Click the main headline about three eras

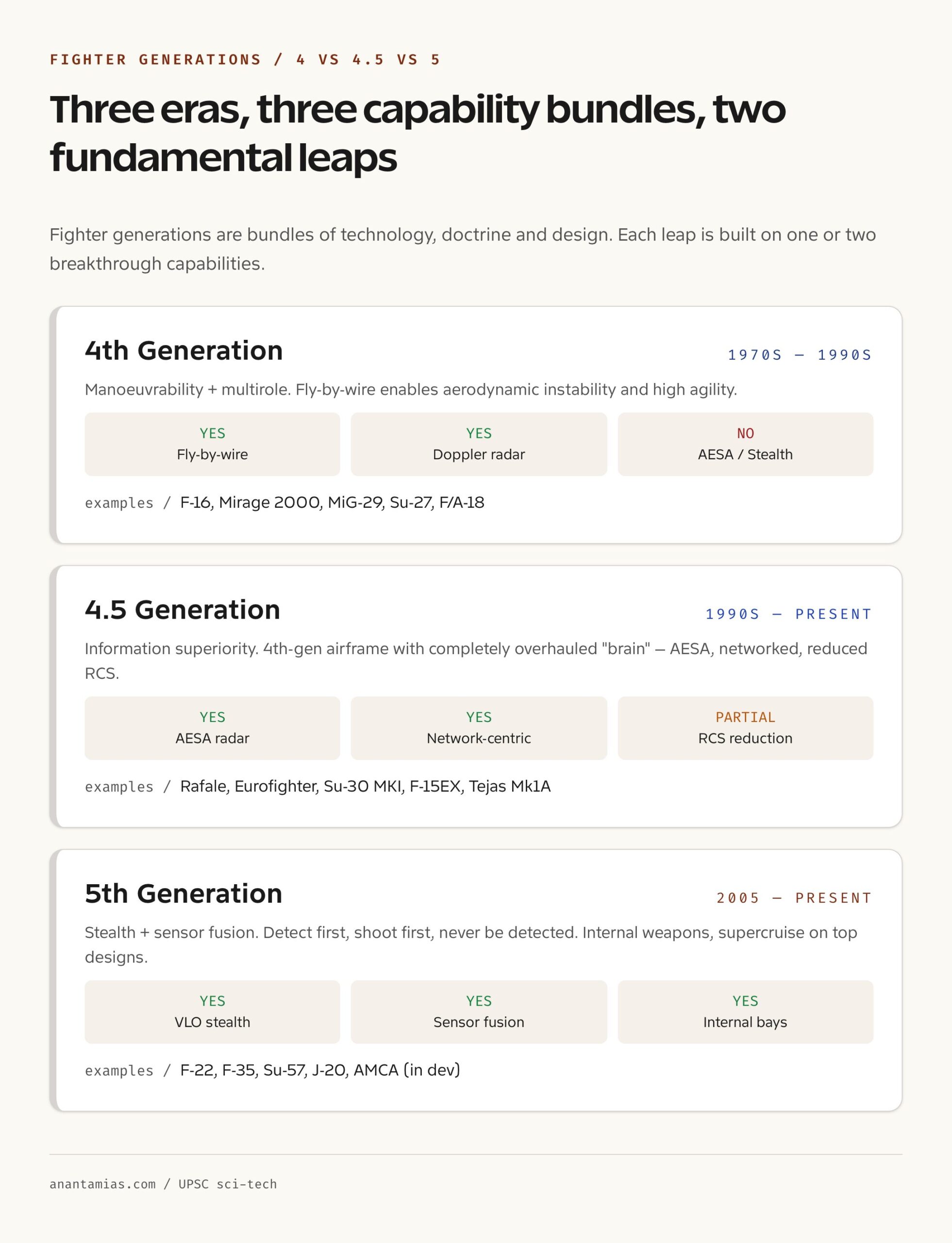pyautogui.click(x=418, y=133)
